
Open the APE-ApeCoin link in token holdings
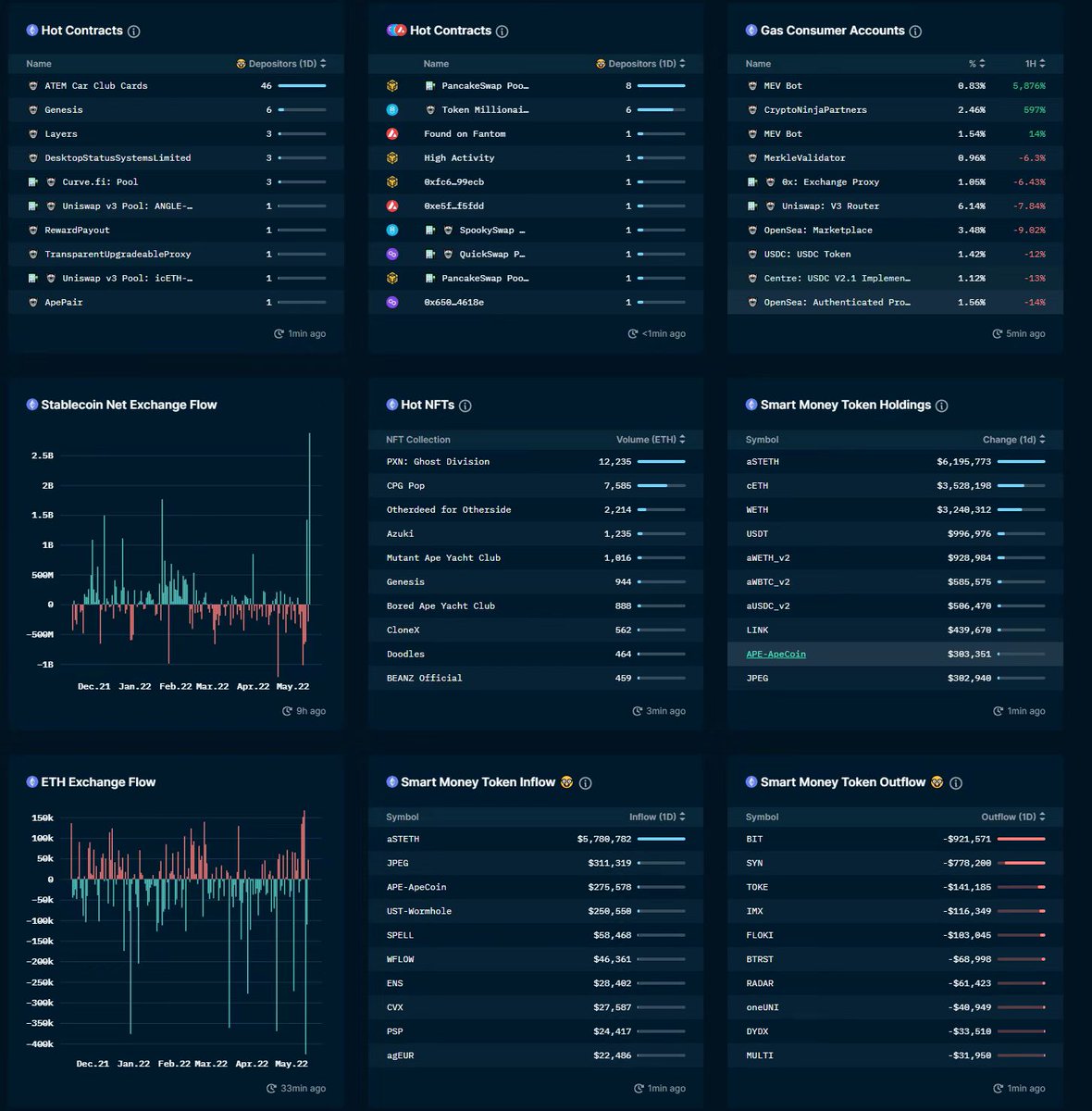[776, 654]
